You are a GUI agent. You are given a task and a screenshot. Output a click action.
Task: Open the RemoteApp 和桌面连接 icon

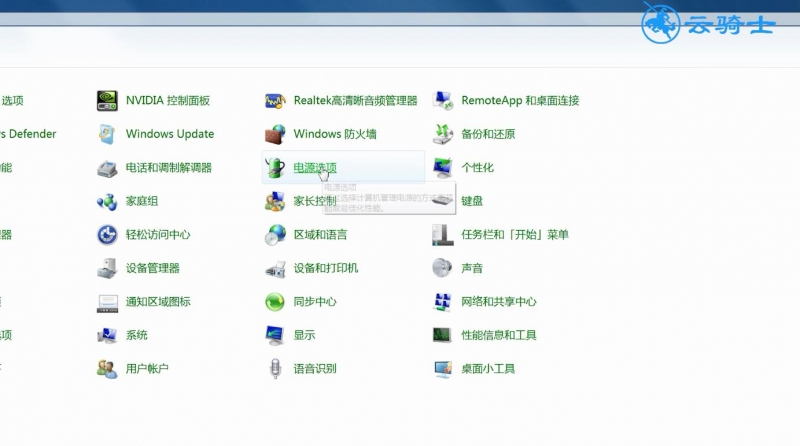(x=443, y=101)
